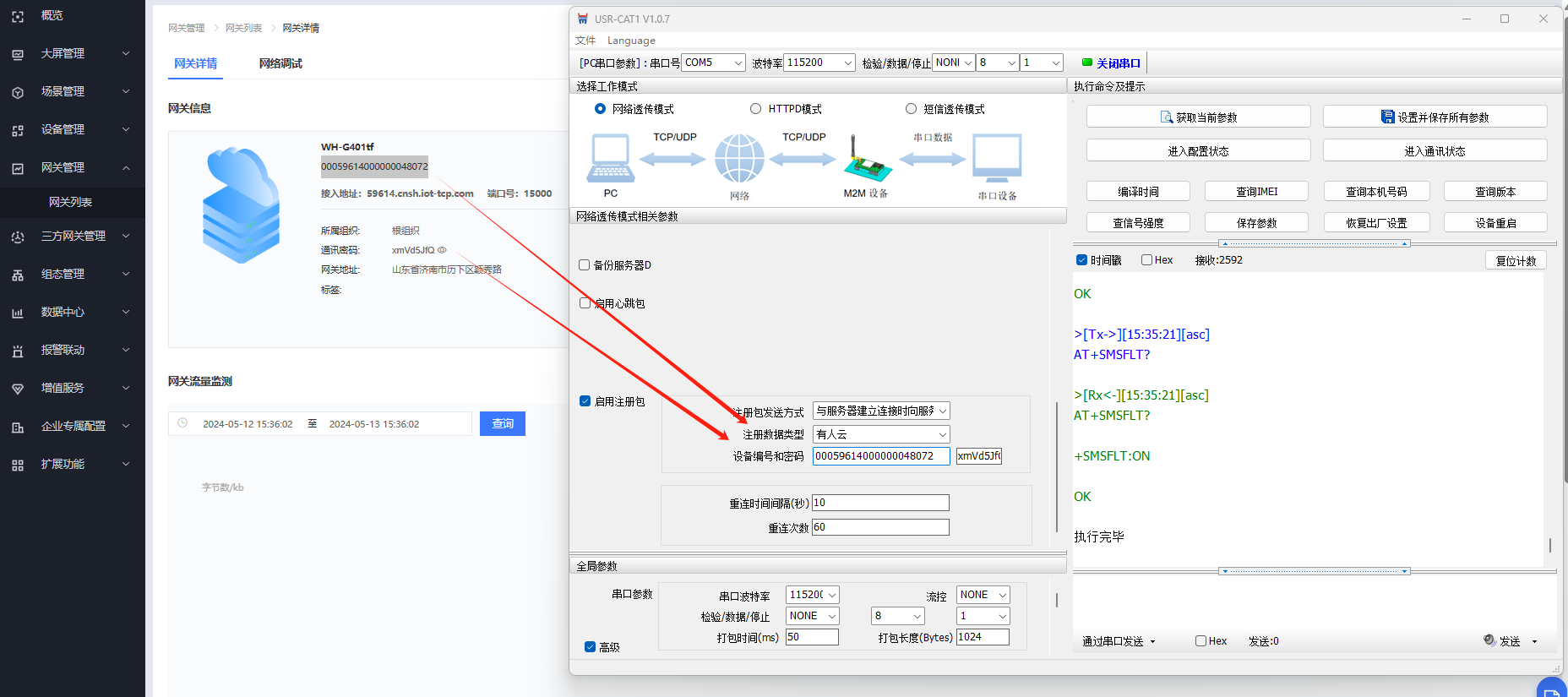Click the value-added services diamond icon
Viewport: 1568px width, 697px height.
(18, 389)
